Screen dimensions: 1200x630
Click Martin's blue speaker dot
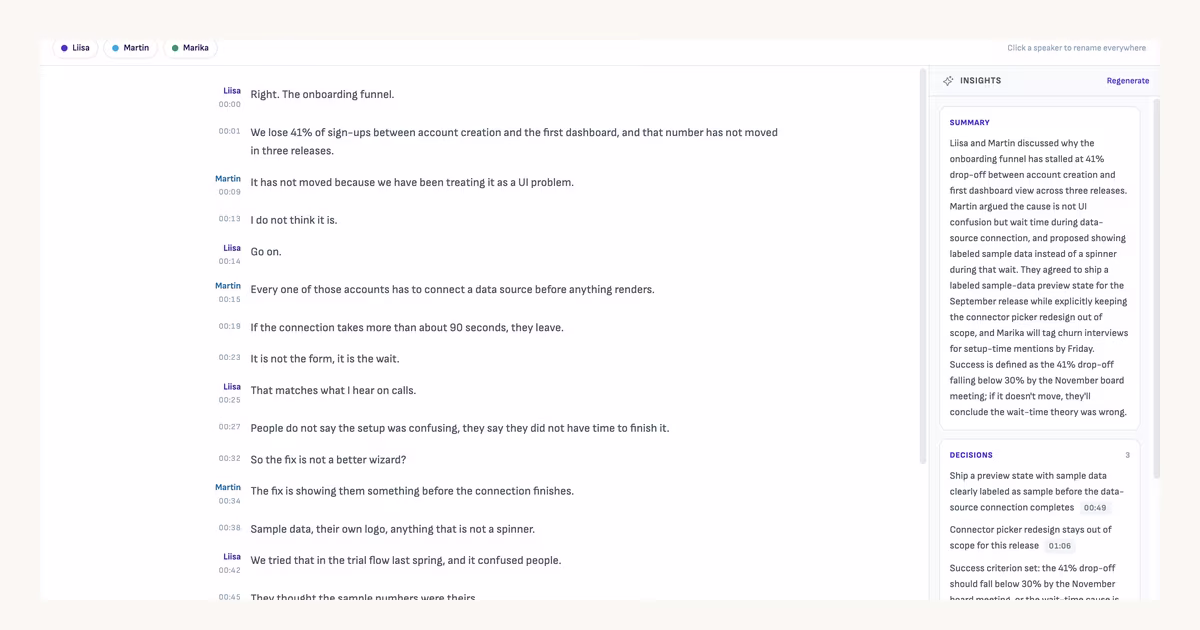pyautogui.click(x=115, y=48)
